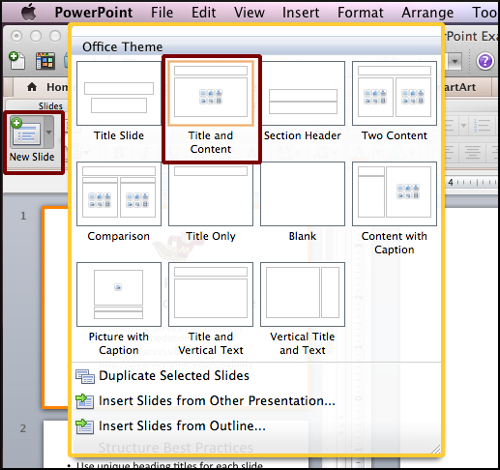
Task: Open the Insert menu
Action: 301,12
